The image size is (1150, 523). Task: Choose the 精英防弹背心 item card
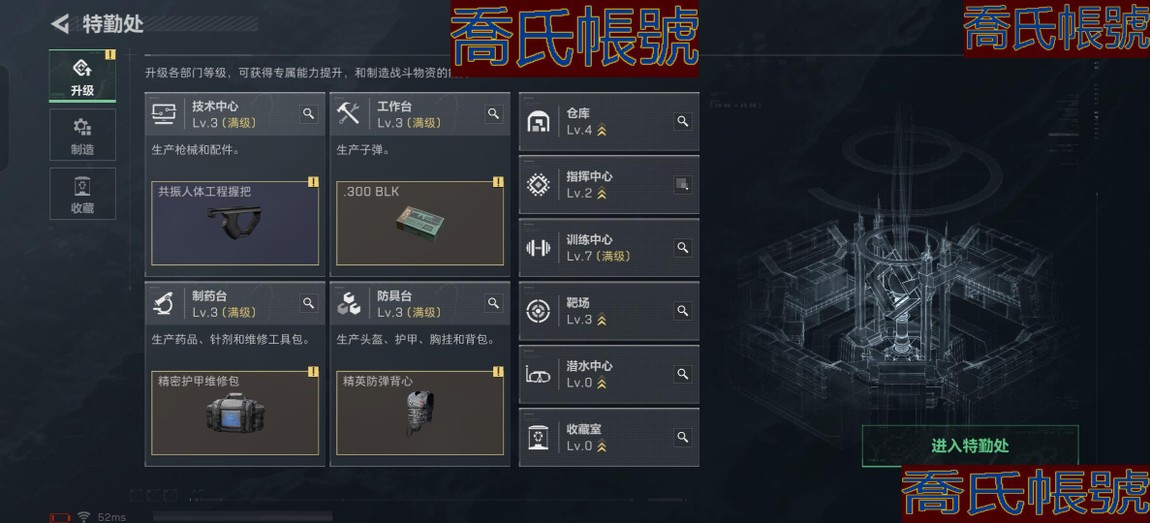click(420, 413)
